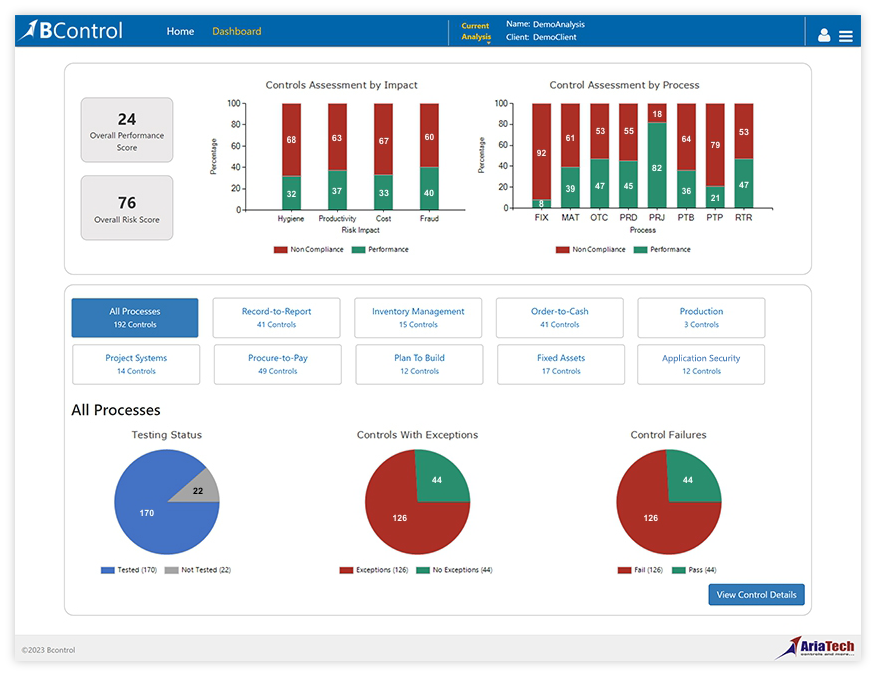Open the Inventory Management tile

(x=418, y=317)
